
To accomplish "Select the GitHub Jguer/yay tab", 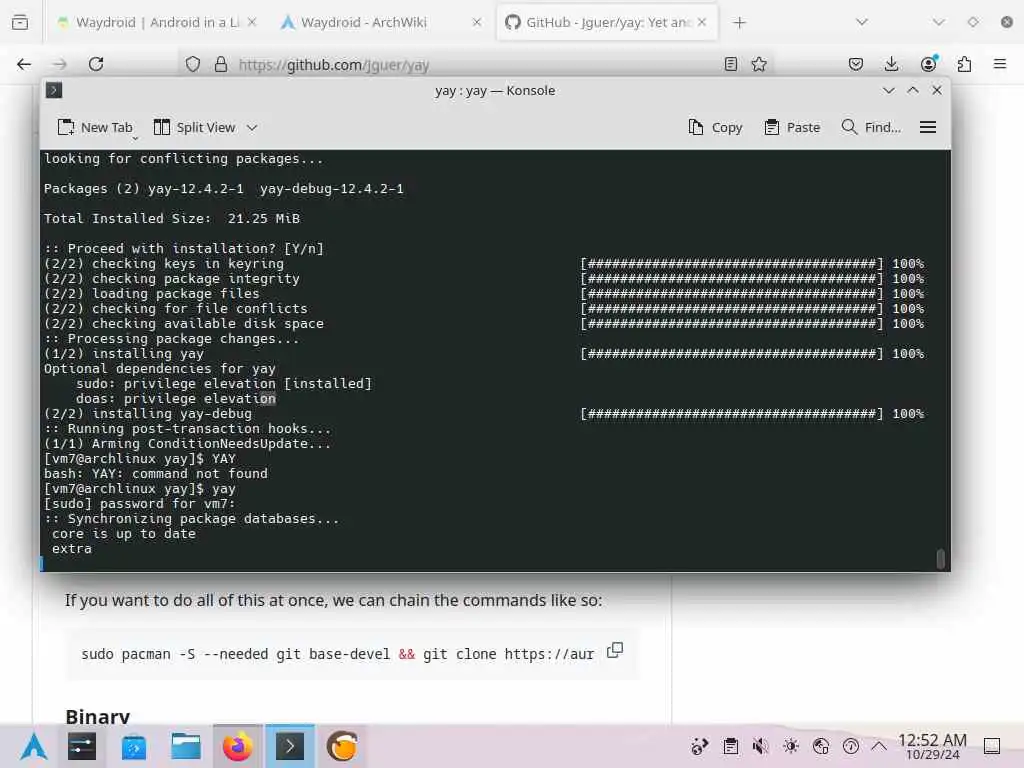I will tap(607, 22).
